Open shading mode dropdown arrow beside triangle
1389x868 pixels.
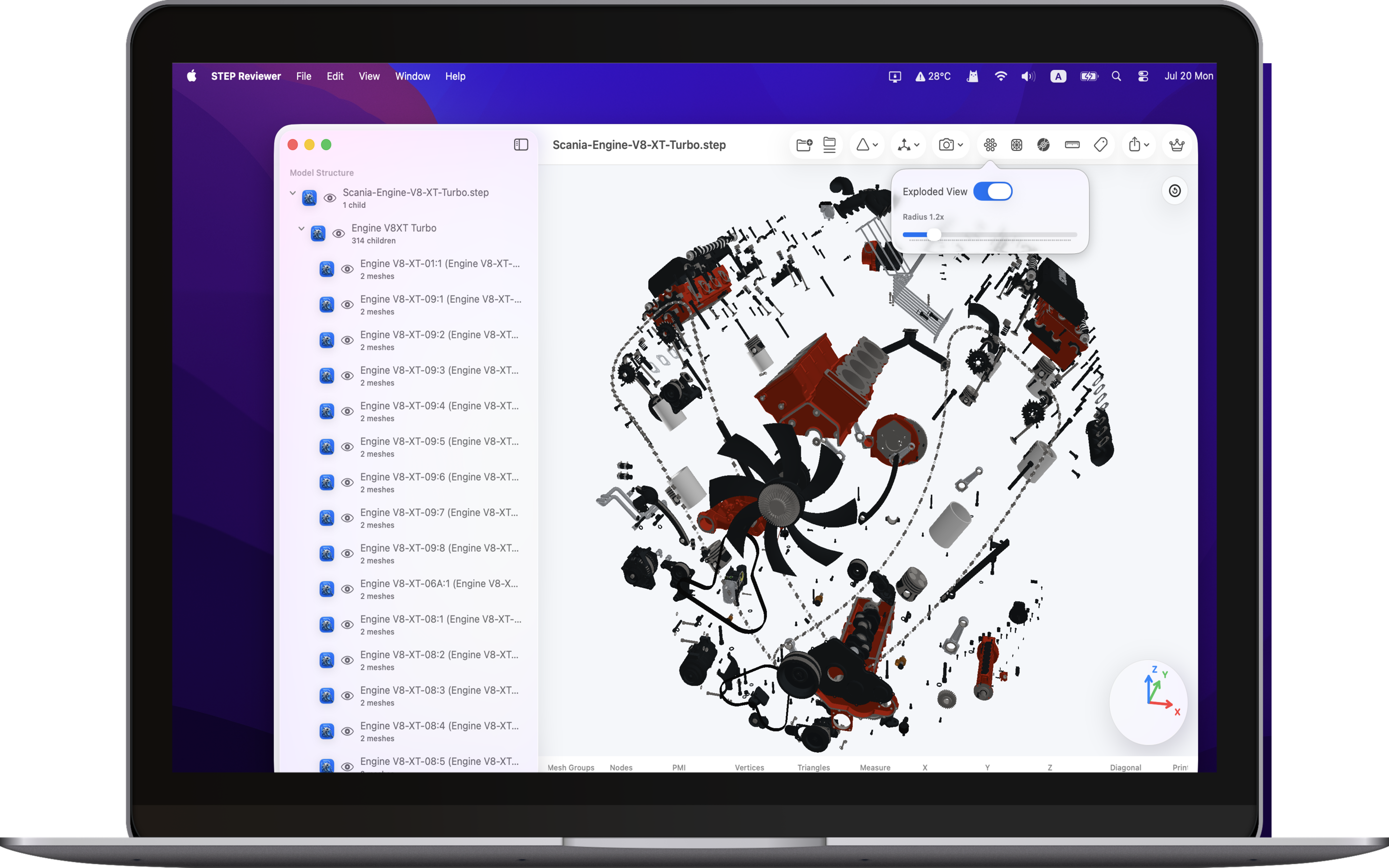point(875,145)
